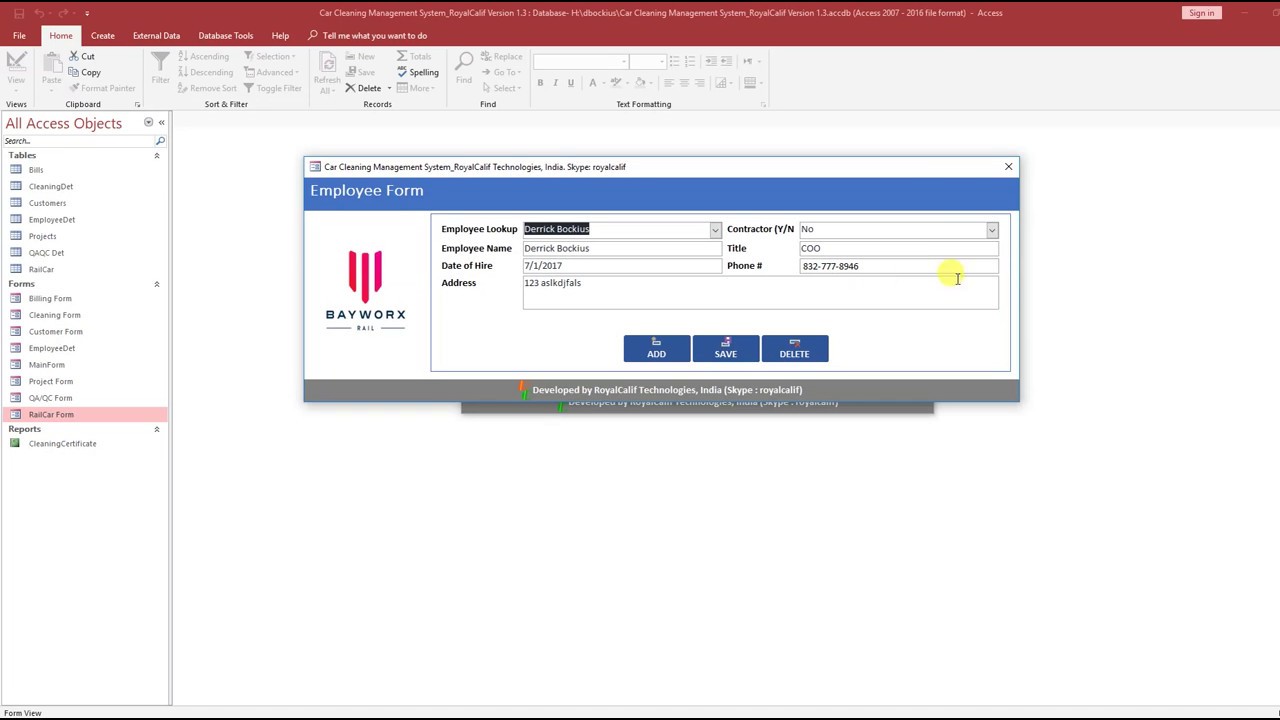Open the CleaningCertificate report
The image size is (1280, 720).
[x=62, y=444]
